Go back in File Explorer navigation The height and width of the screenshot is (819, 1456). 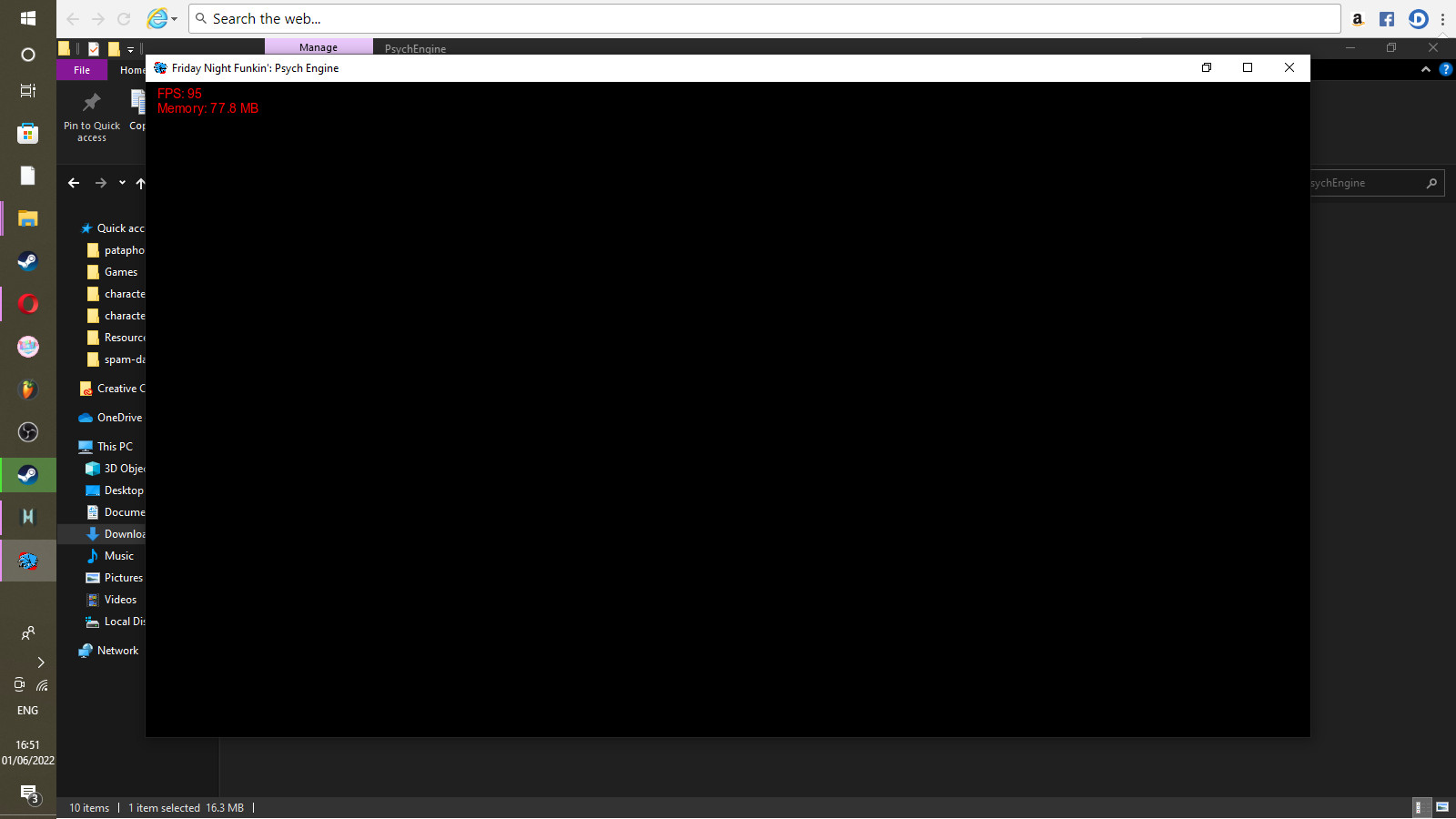tap(74, 183)
